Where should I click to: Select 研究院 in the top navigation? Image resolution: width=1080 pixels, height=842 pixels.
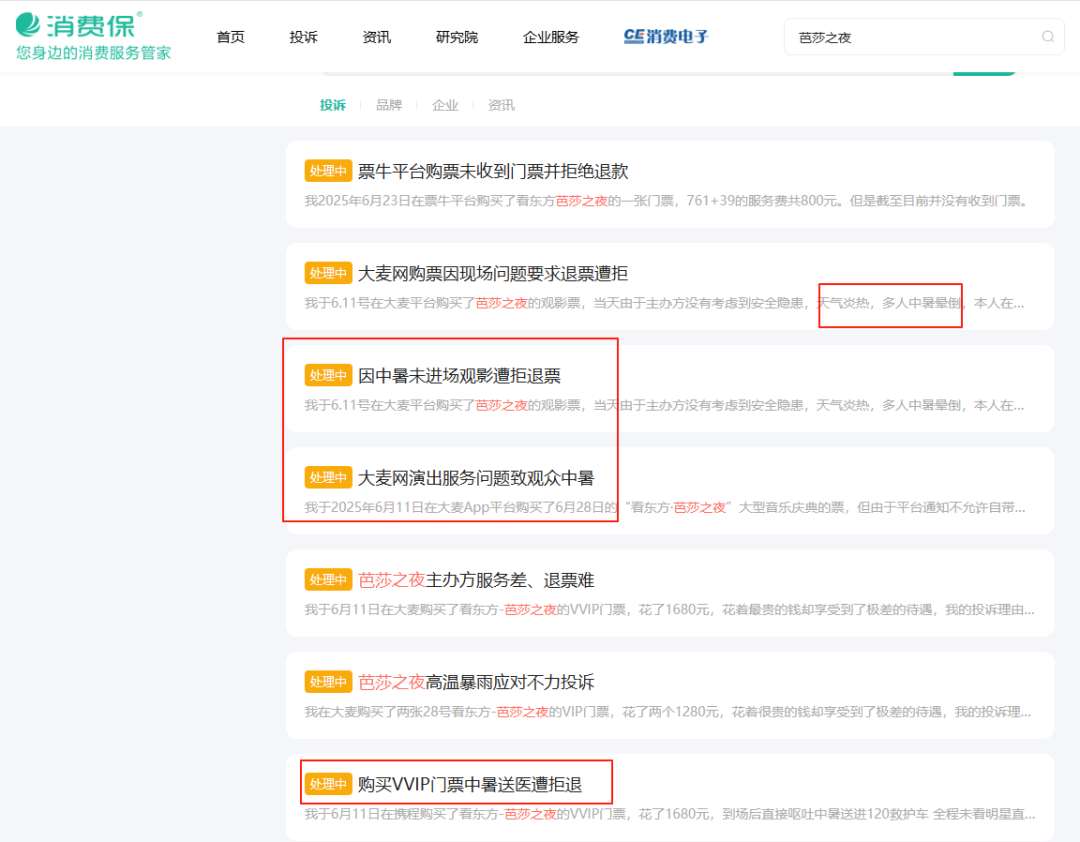point(457,37)
